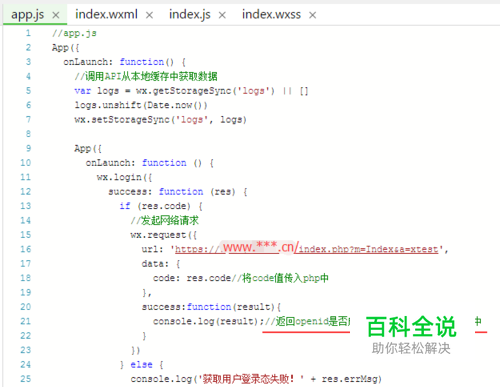The image size is (500, 387).
Task: Click 'data: {' on line 17
Action: point(161,264)
